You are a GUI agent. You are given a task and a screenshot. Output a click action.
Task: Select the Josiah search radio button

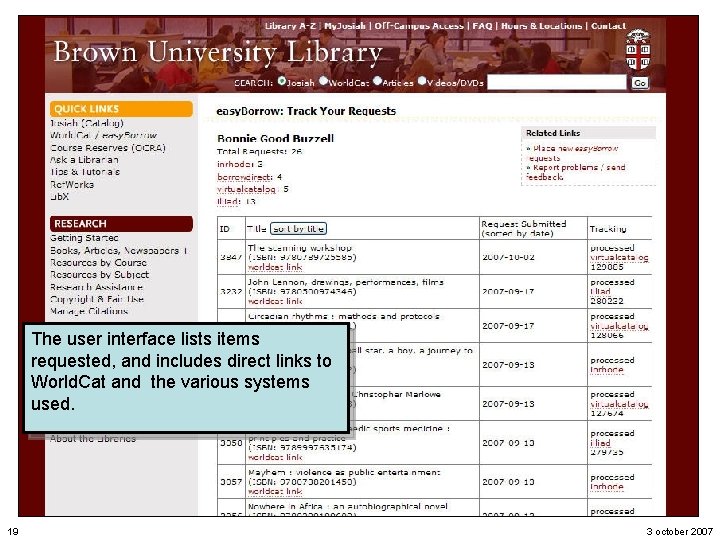[x=282, y=81]
